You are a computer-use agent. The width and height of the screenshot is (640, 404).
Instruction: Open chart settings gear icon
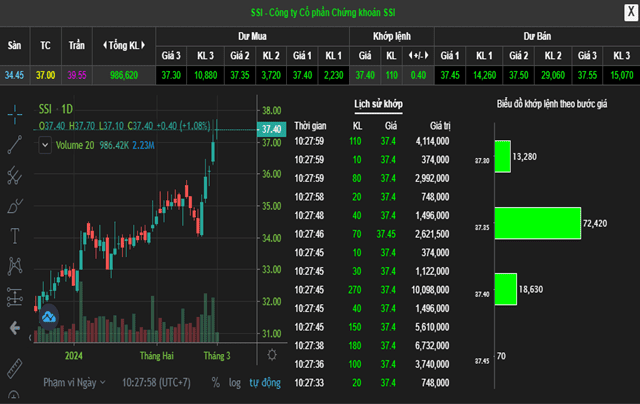(x=272, y=355)
